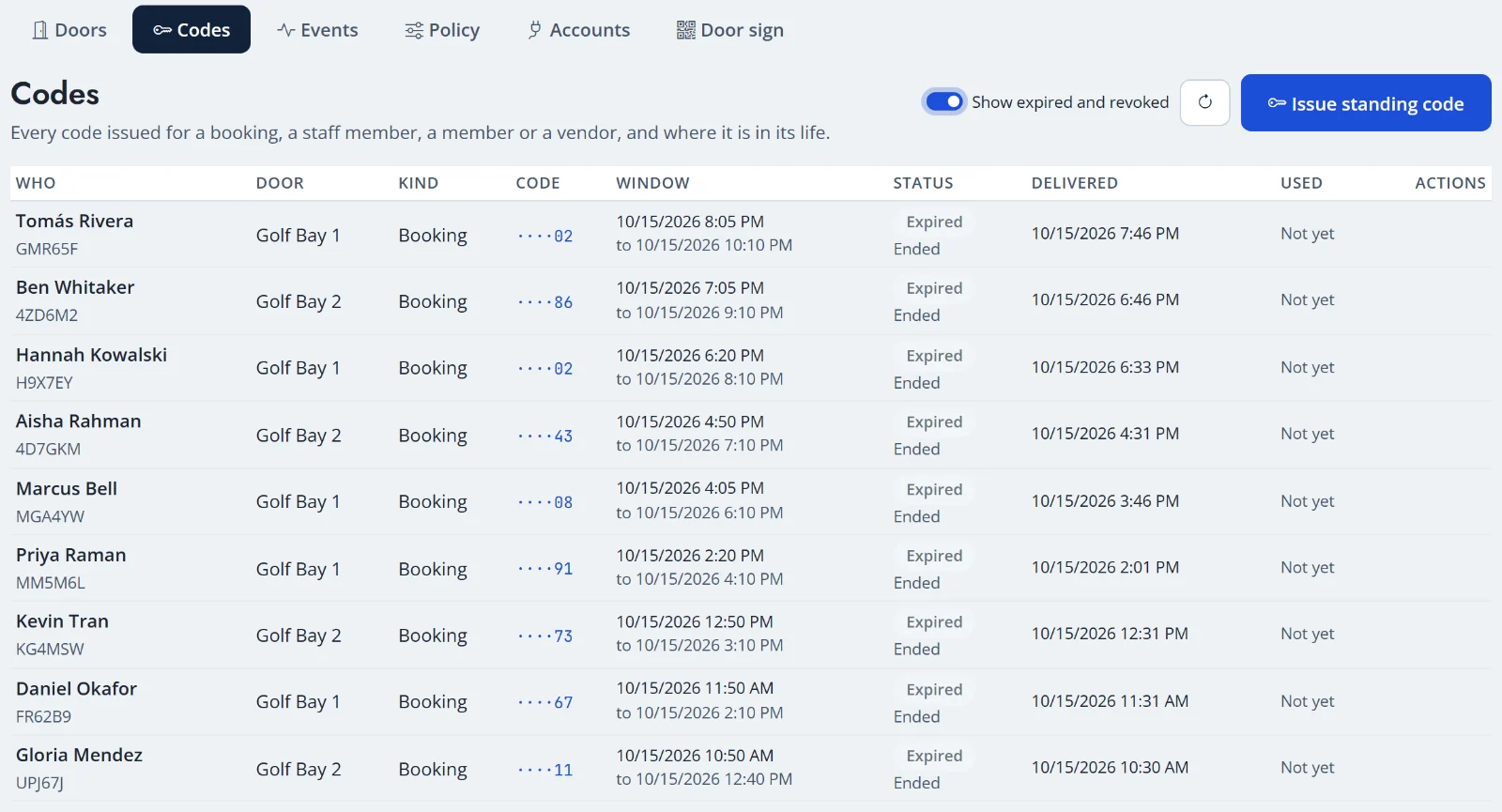Reveal Priya Raman's code ····91

pos(545,569)
